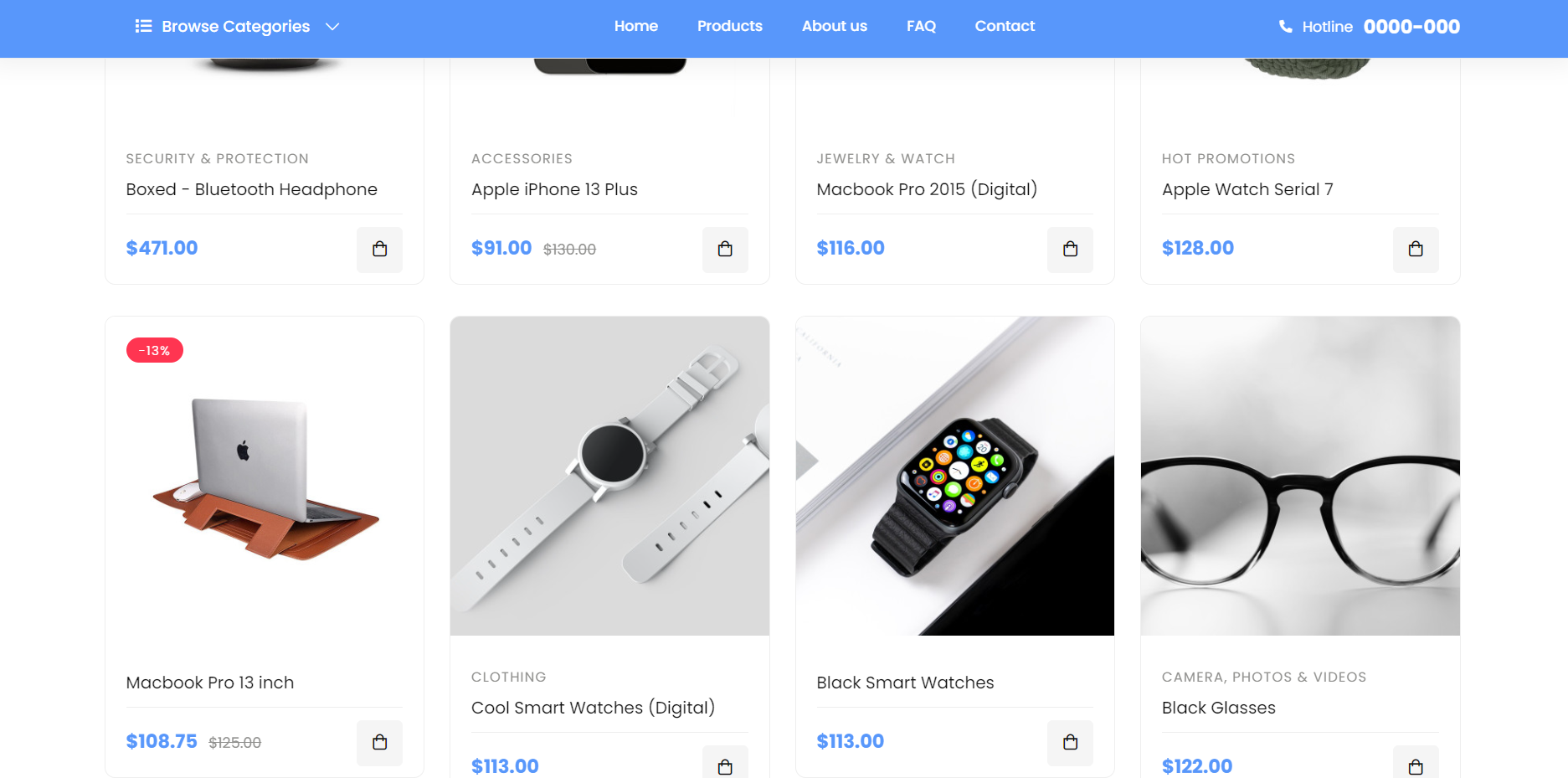
Task: Open the Black Glasses product title
Action: point(1219,708)
